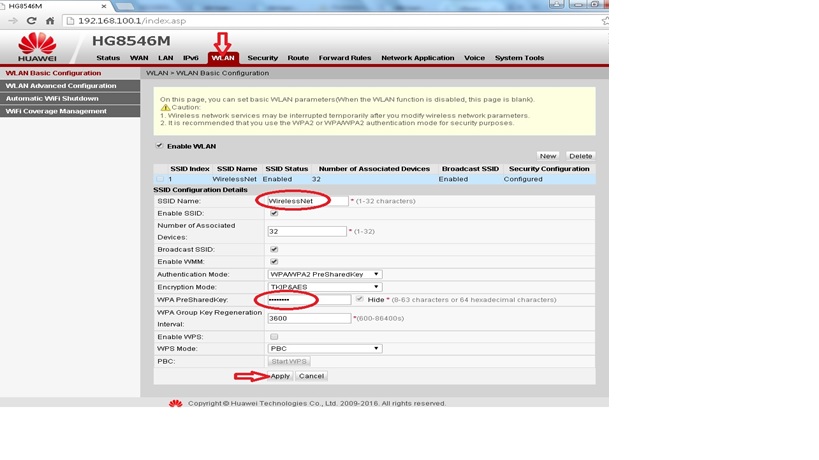This screenshot has height=460, width=819.
Task: Click the WirelessNet cell in SSID table
Action: click(235, 179)
